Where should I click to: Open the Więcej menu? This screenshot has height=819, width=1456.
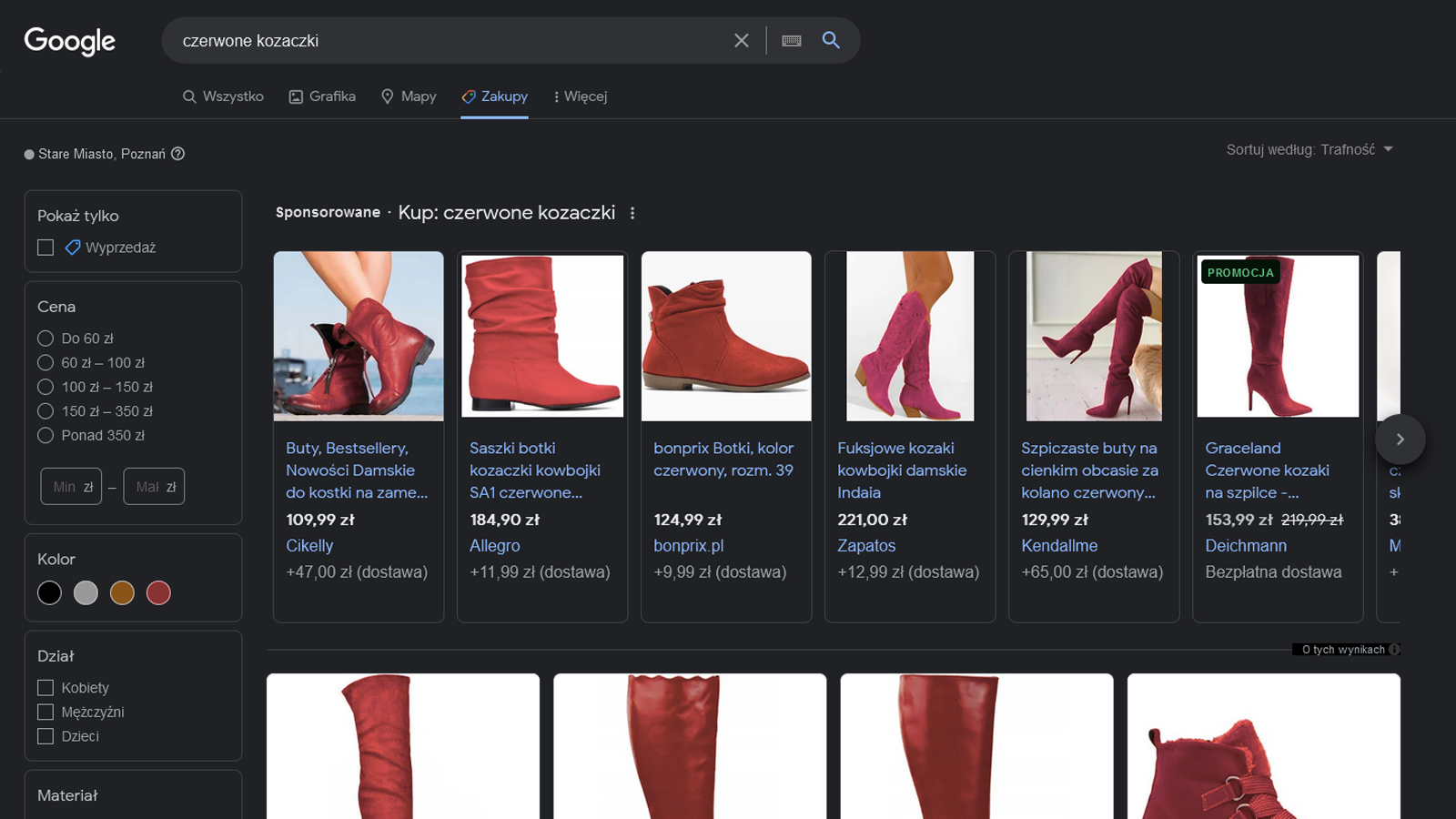coord(580,96)
